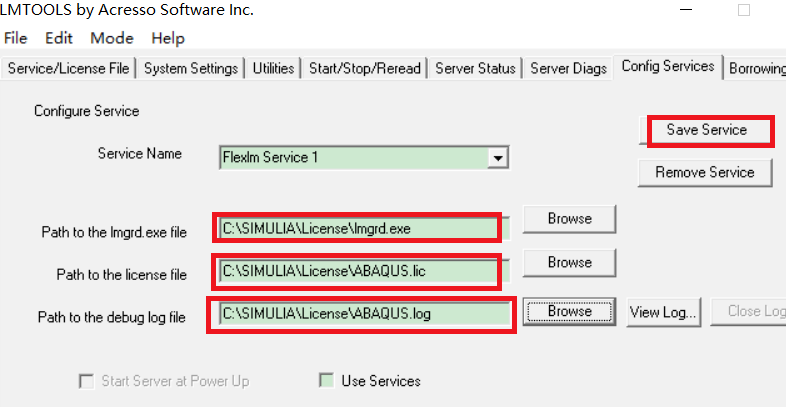Click the Save Service button
The width and height of the screenshot is (786, 407).
[x=707, y=131]
